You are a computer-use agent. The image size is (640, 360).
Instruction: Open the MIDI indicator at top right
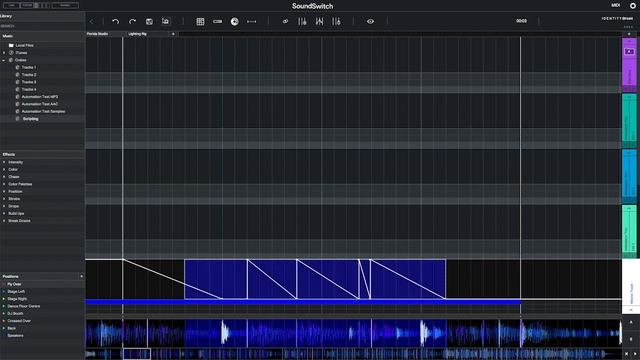click(x=616, y=5)
